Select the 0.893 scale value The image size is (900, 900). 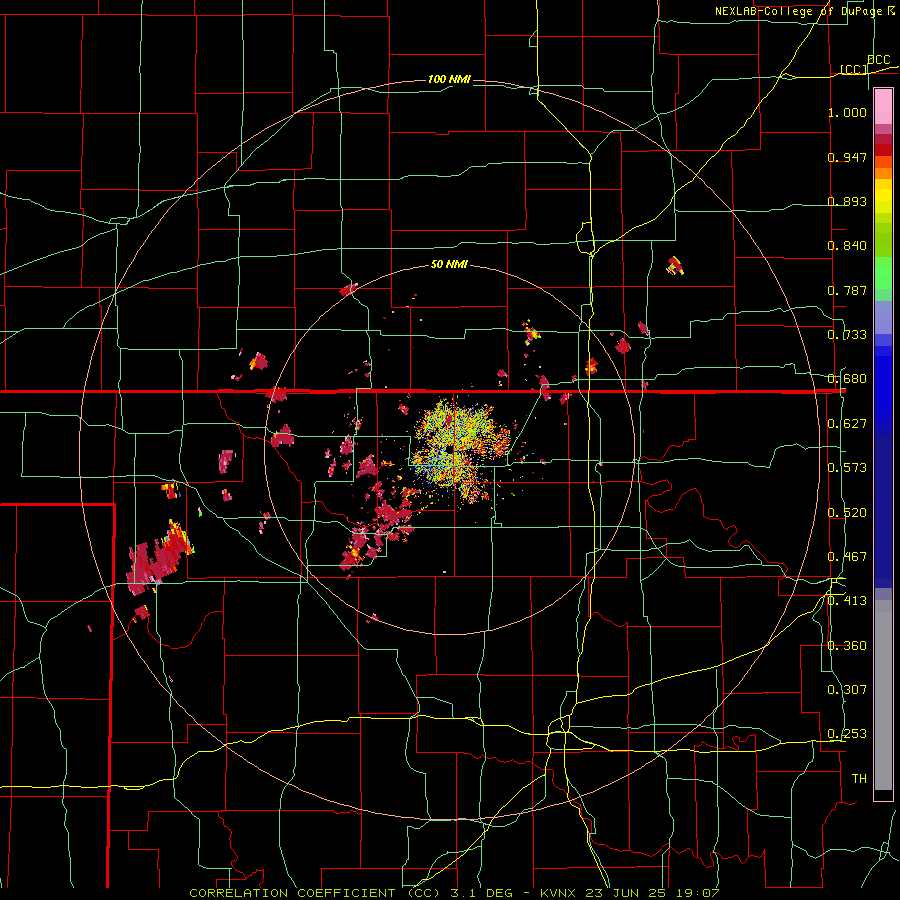point(847,201)
